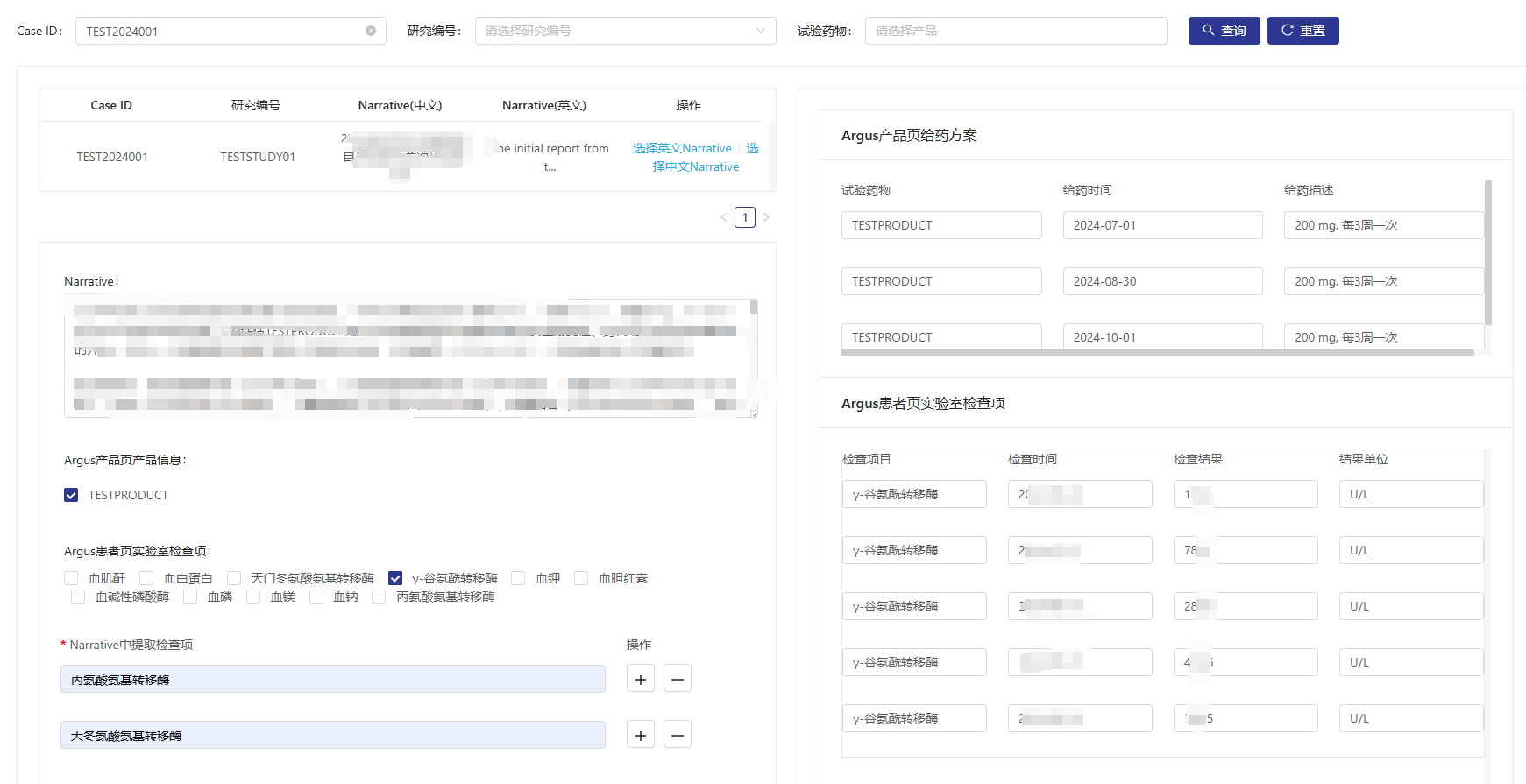Check the 血钠 checkbox
This screenshot has height=784, width=1526.
coord(316,597)
